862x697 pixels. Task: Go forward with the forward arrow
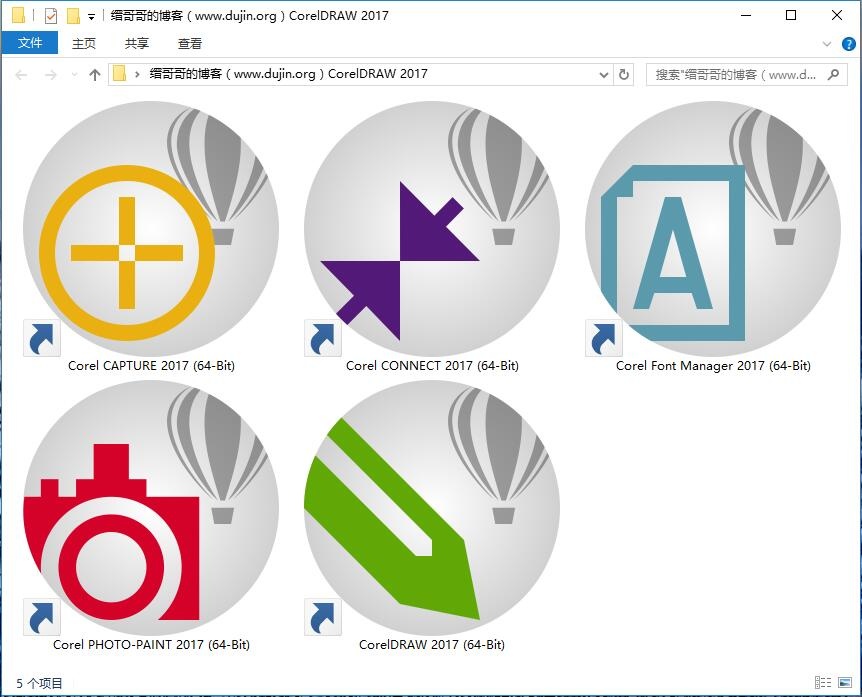click(x=51, y=75)
